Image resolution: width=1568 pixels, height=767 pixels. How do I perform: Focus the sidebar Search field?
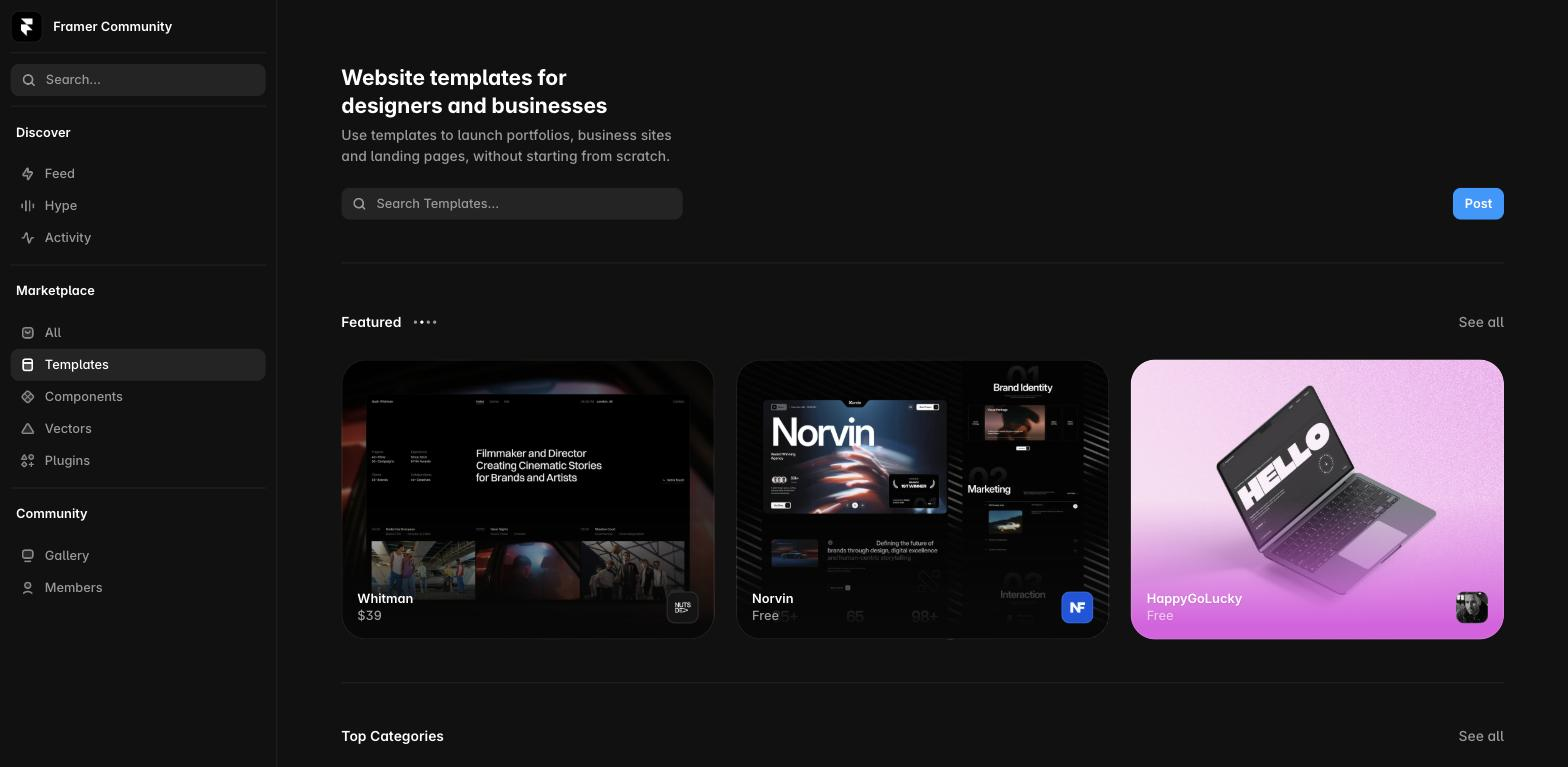pos(138,80)
